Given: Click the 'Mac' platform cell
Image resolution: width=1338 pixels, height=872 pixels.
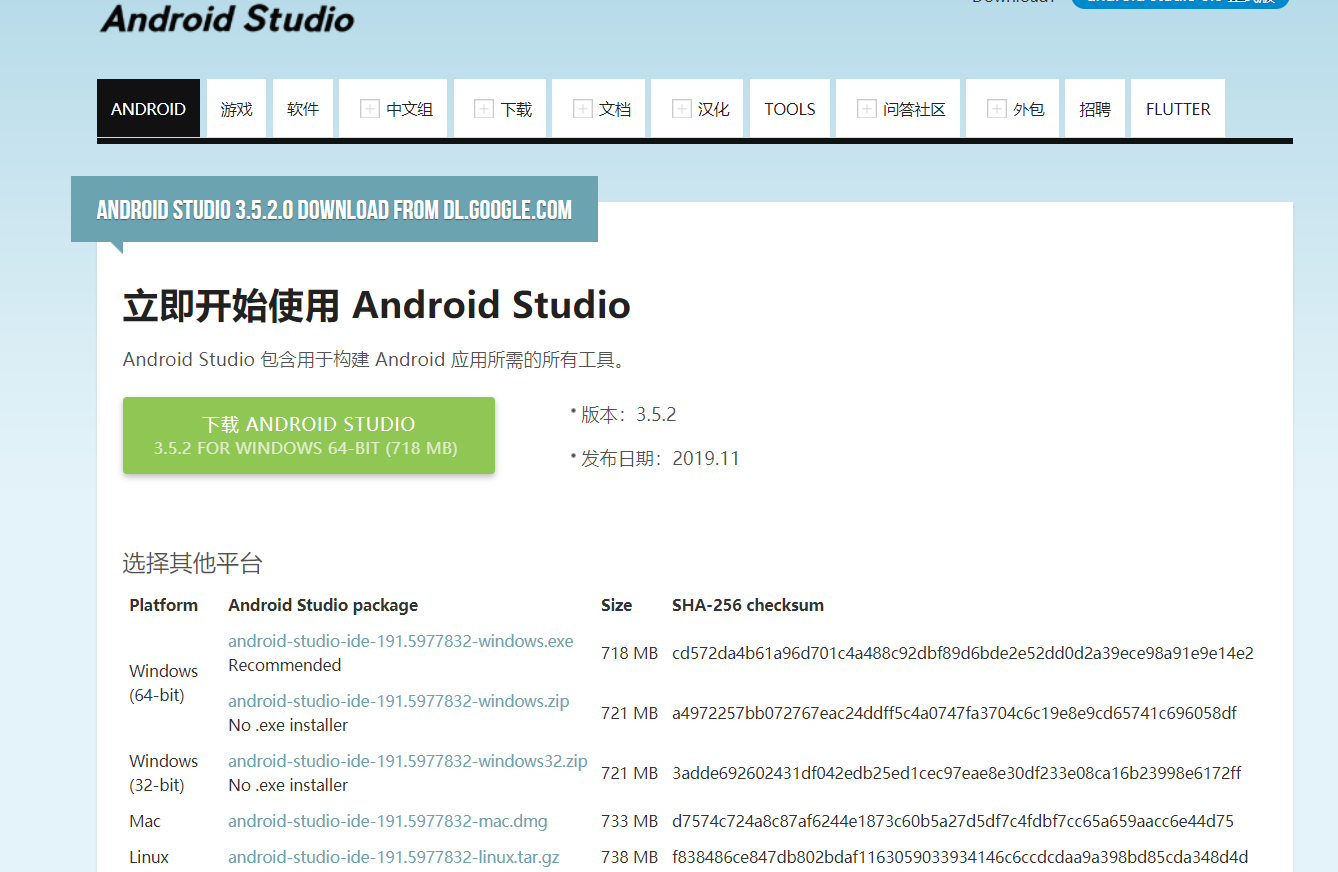Looking at the screenshot, I should [x=145, y=821].
